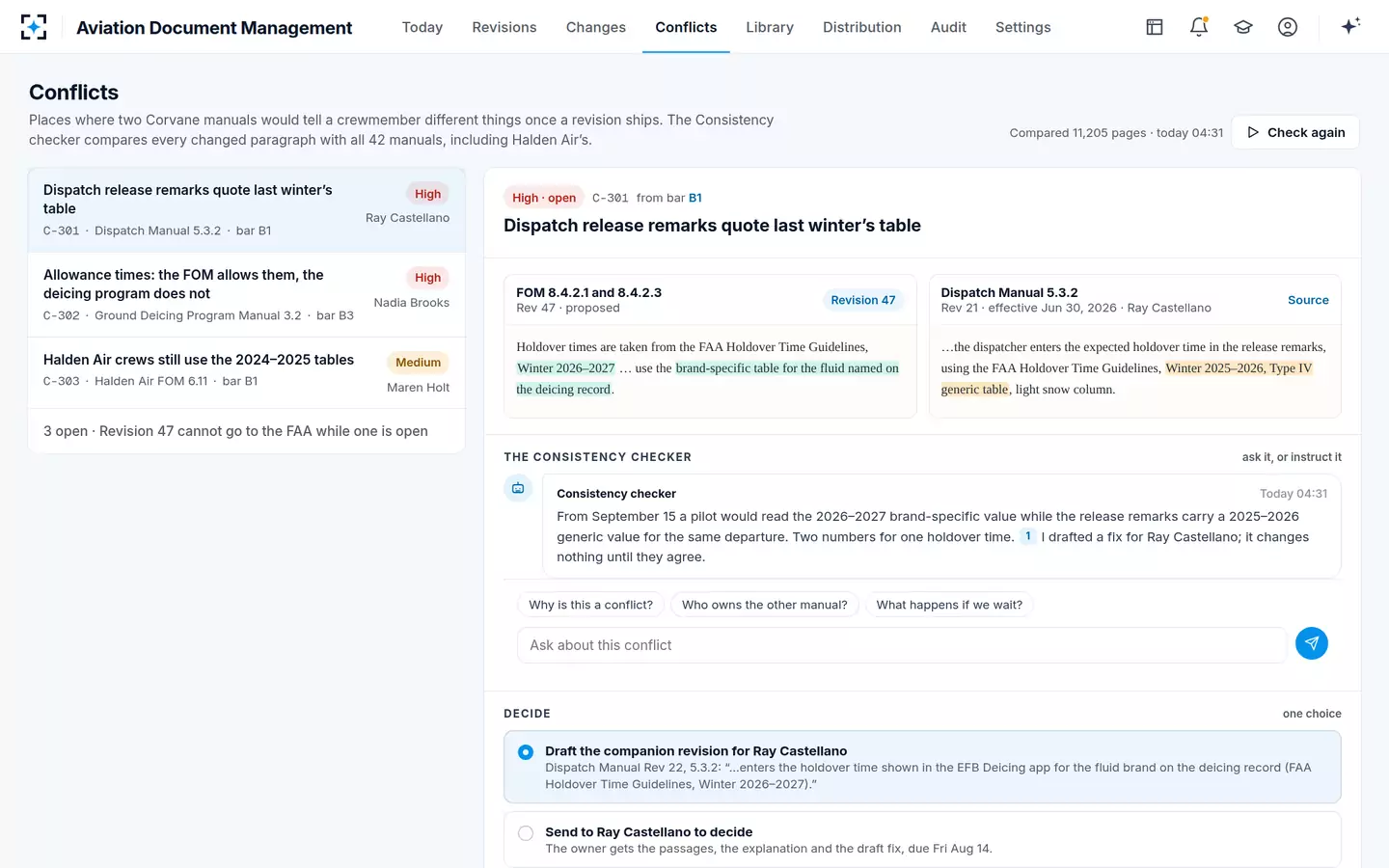Click the citation marker 1
This screenshot has width=1389, height=868.
[1028, 536]
